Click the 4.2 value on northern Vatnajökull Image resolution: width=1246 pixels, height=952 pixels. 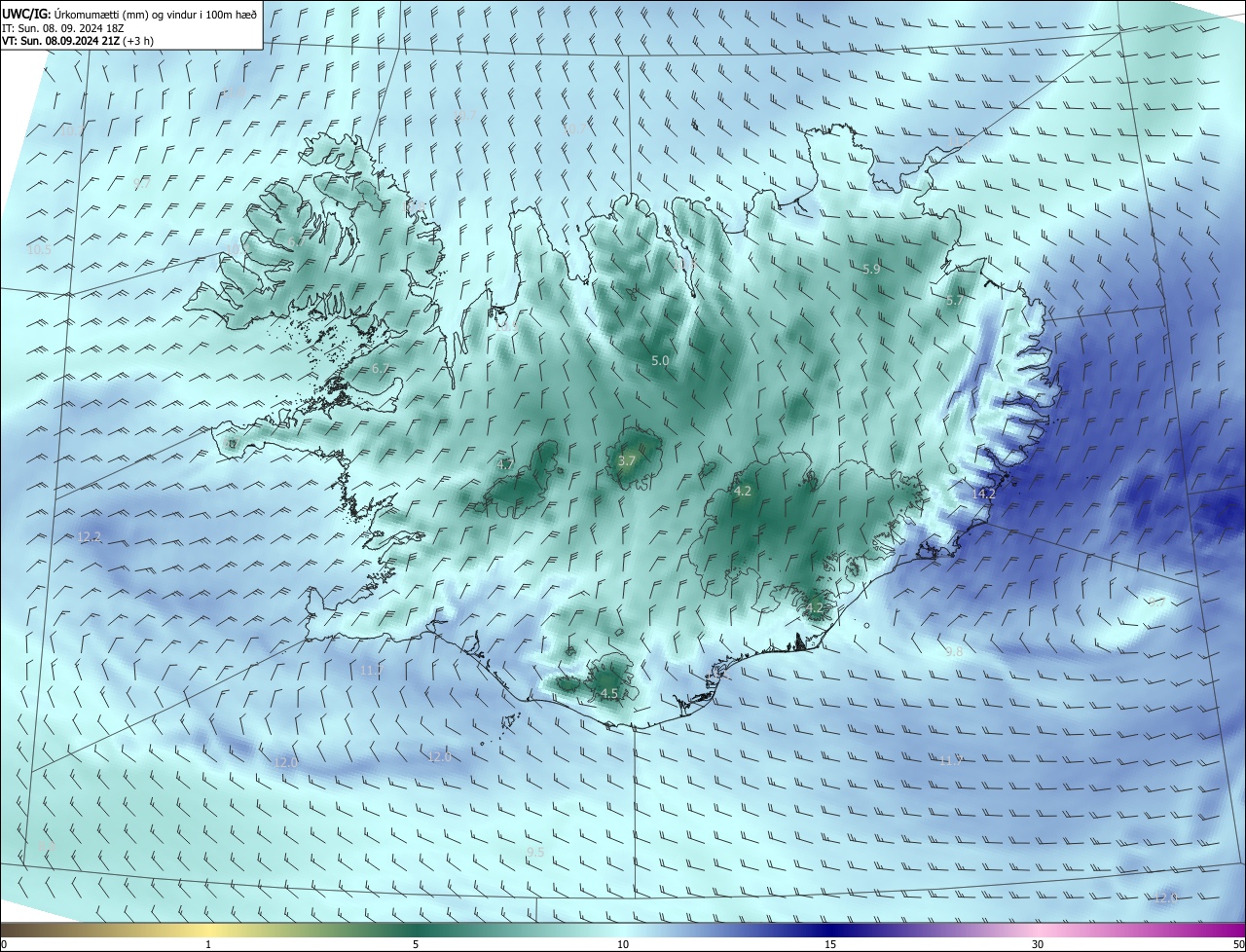point(743,492)
